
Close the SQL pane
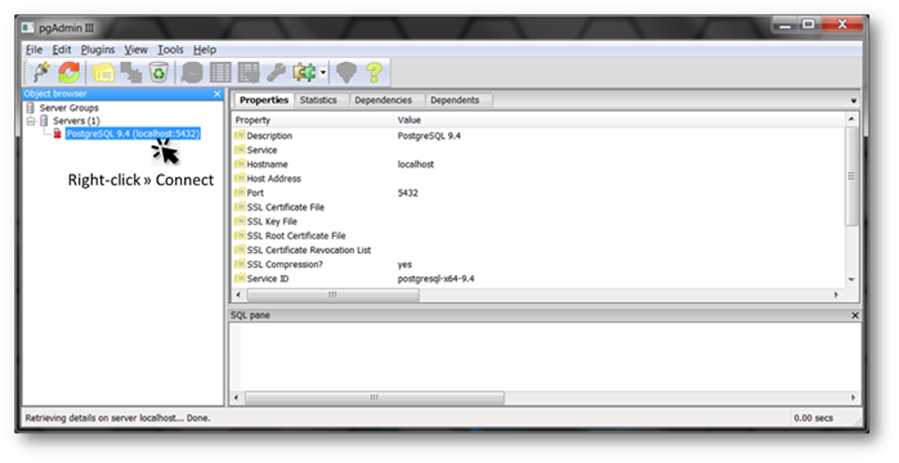coord(854,315)
